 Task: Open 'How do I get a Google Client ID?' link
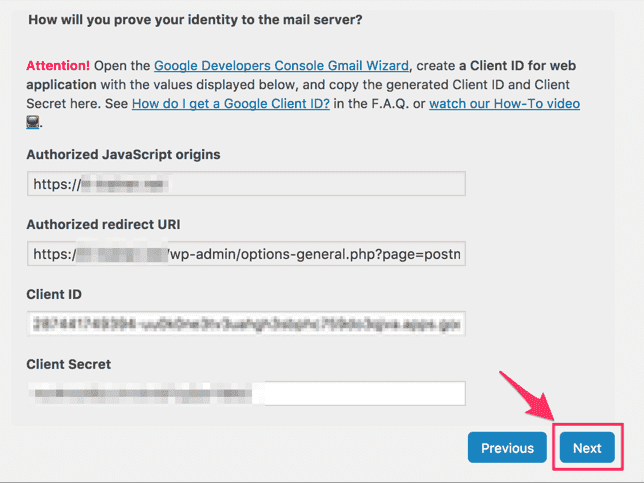point(231,104)
